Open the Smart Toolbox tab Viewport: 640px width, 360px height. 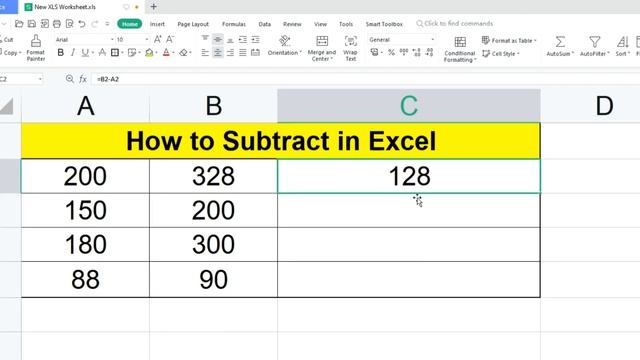pyautogui.click(x=384, y=24)
